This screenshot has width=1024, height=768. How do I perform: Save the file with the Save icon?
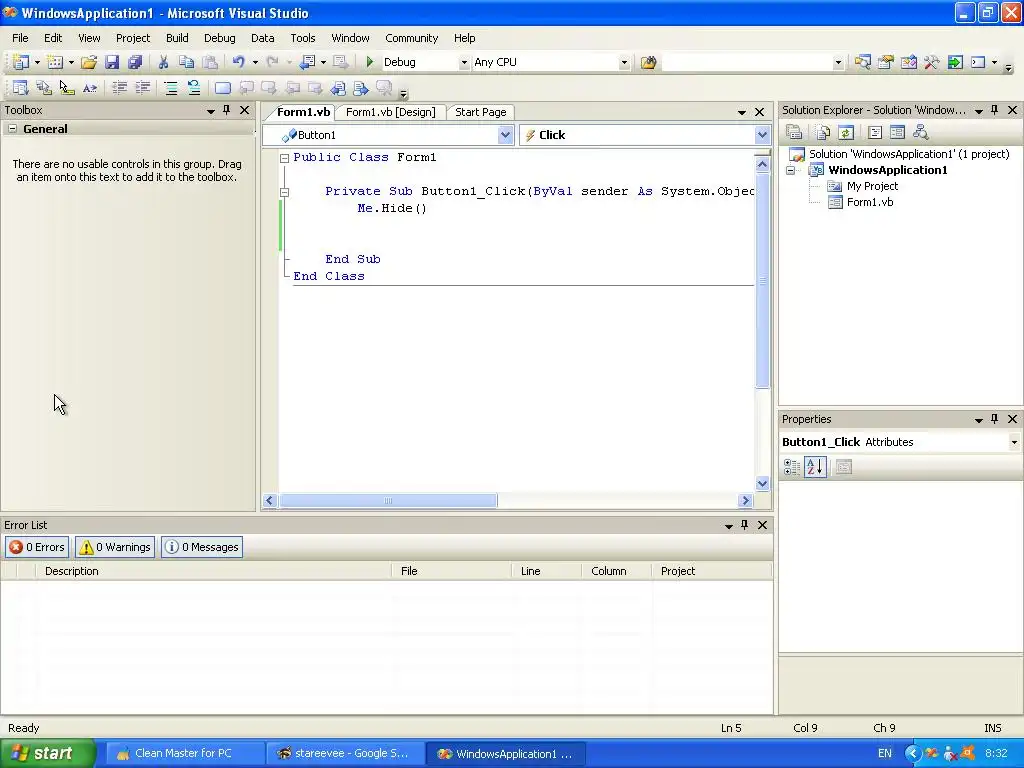click(112, 62)
